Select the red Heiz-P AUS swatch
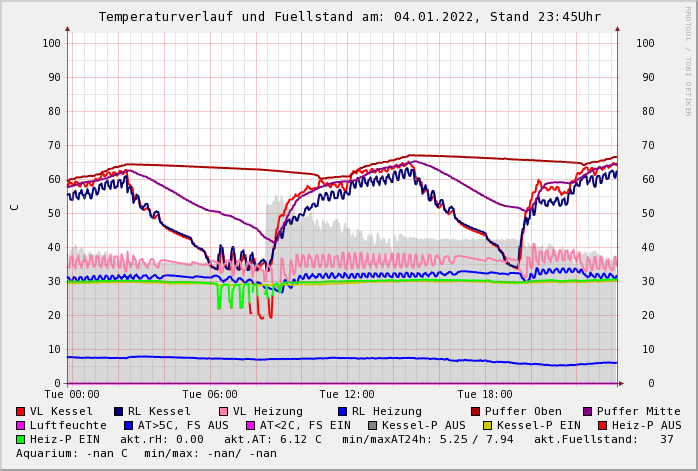 coord(602,425)
